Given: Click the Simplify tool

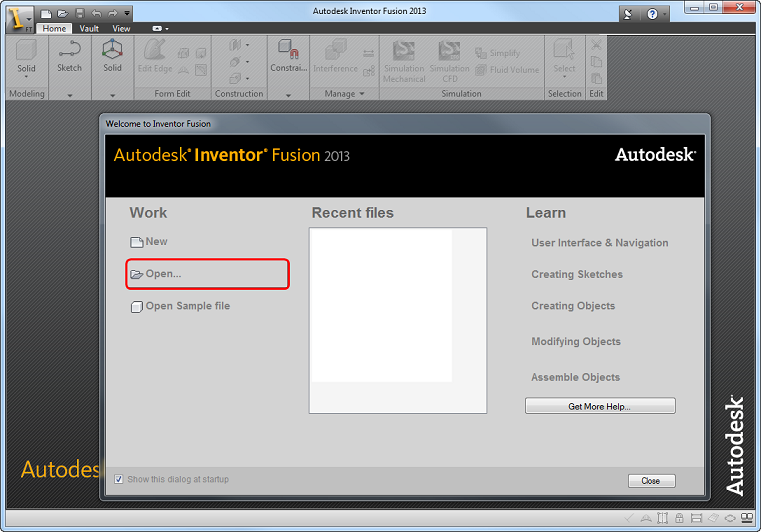Looking at the screenshot, I should [x=498, y=53].
